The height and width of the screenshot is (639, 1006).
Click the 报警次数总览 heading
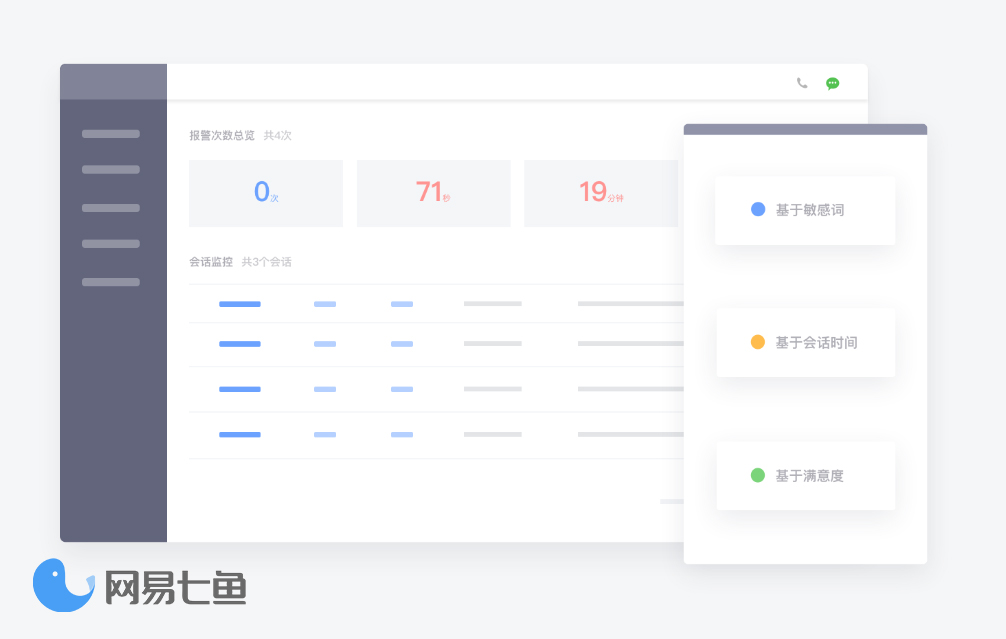pyautogui.click(x=222, y=135)
